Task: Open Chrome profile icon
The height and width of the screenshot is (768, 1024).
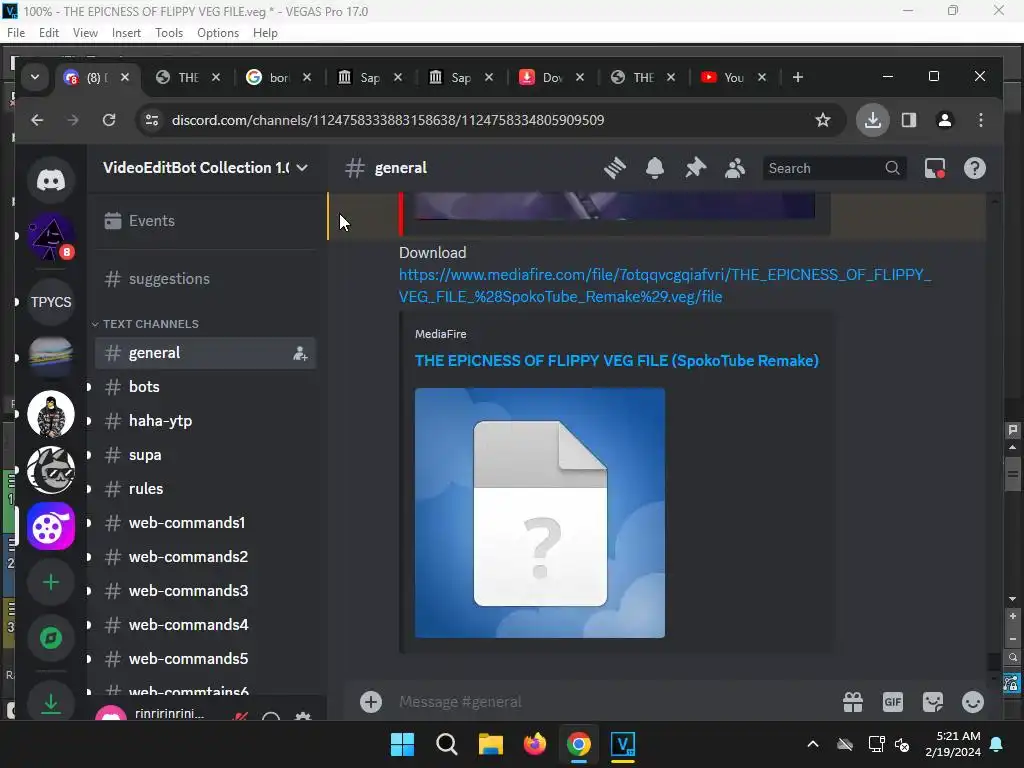Action: (x=944, y=120)
